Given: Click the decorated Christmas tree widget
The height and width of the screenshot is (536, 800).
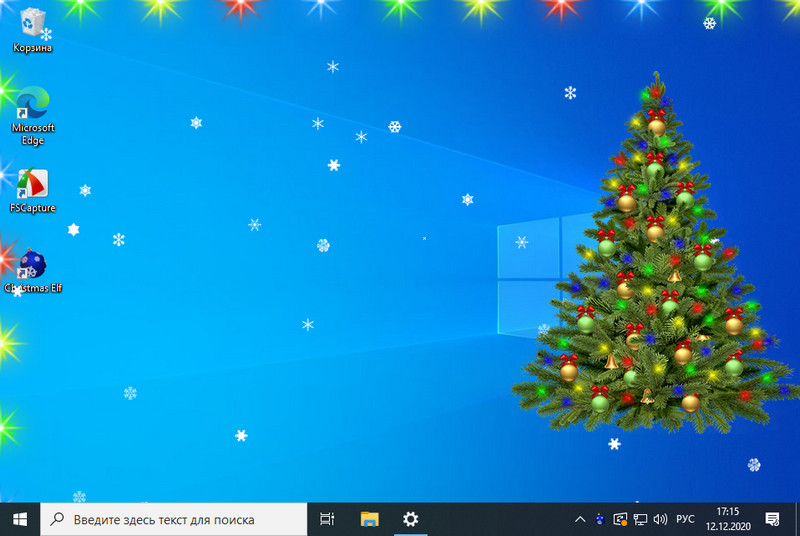Looking at the screenshot, I should 656,255.
